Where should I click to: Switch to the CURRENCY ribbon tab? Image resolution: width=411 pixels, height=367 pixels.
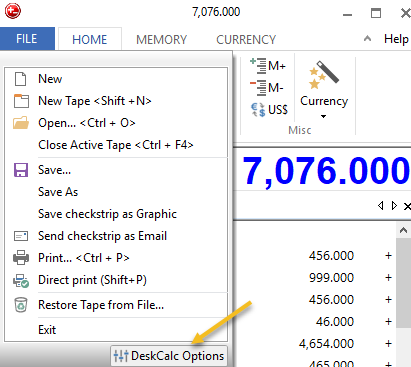pyautogui.click(x=246, y=40)
